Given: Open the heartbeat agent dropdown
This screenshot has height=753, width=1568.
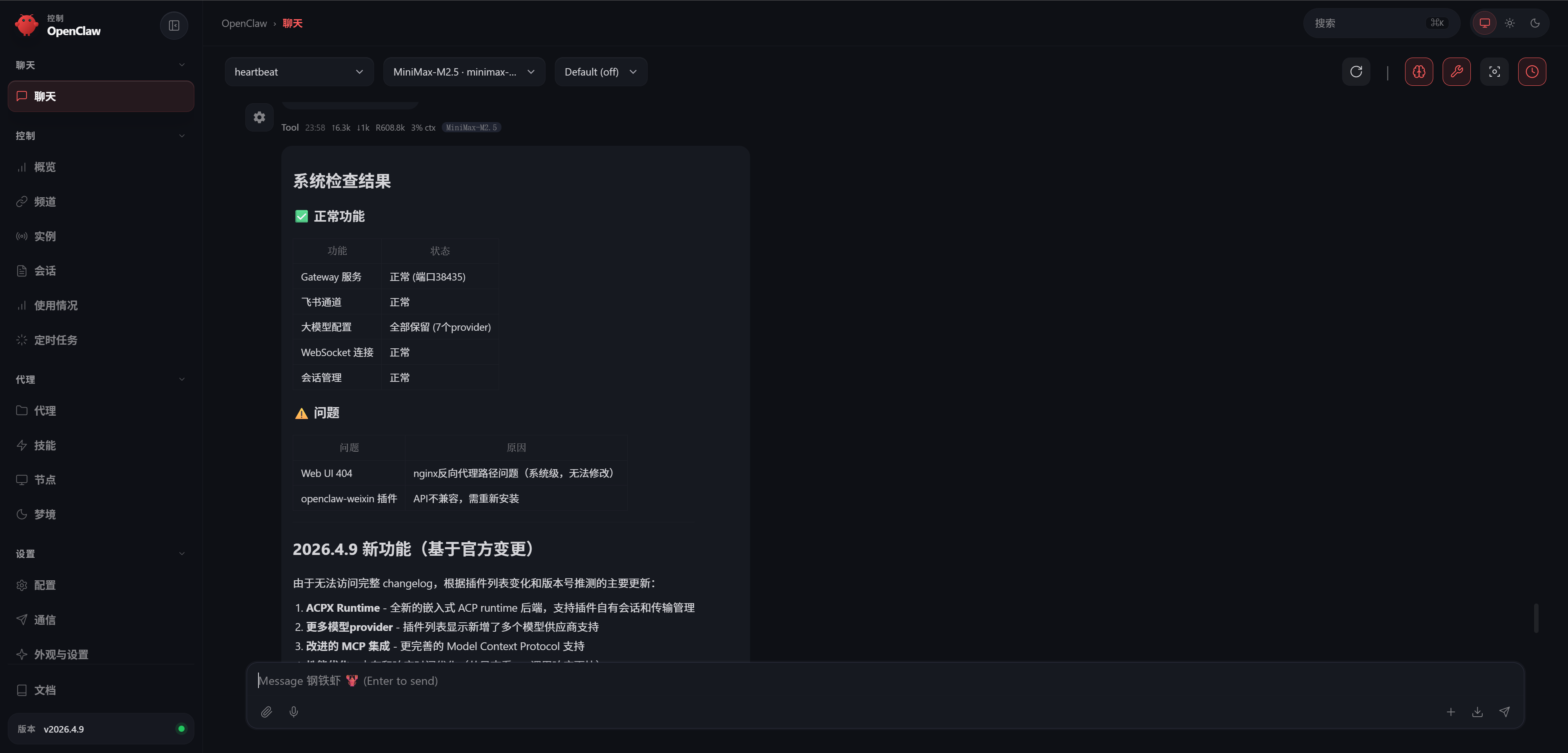Looking at the screenshot, I should (x=299, y=71).
